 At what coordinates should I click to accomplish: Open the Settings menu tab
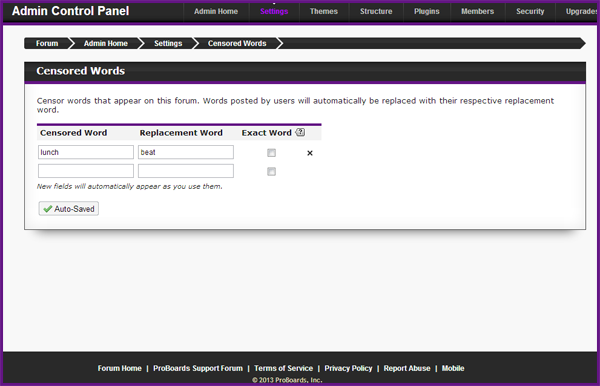point(274,11)
